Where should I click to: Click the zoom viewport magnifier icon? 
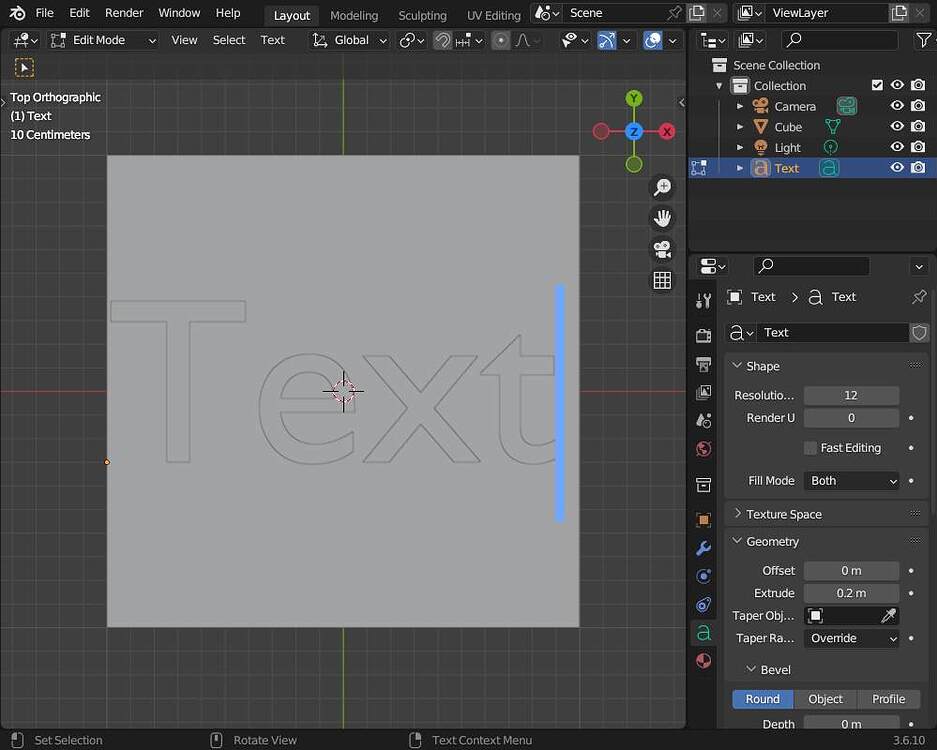pyautogui.click(x=662, y=188)
